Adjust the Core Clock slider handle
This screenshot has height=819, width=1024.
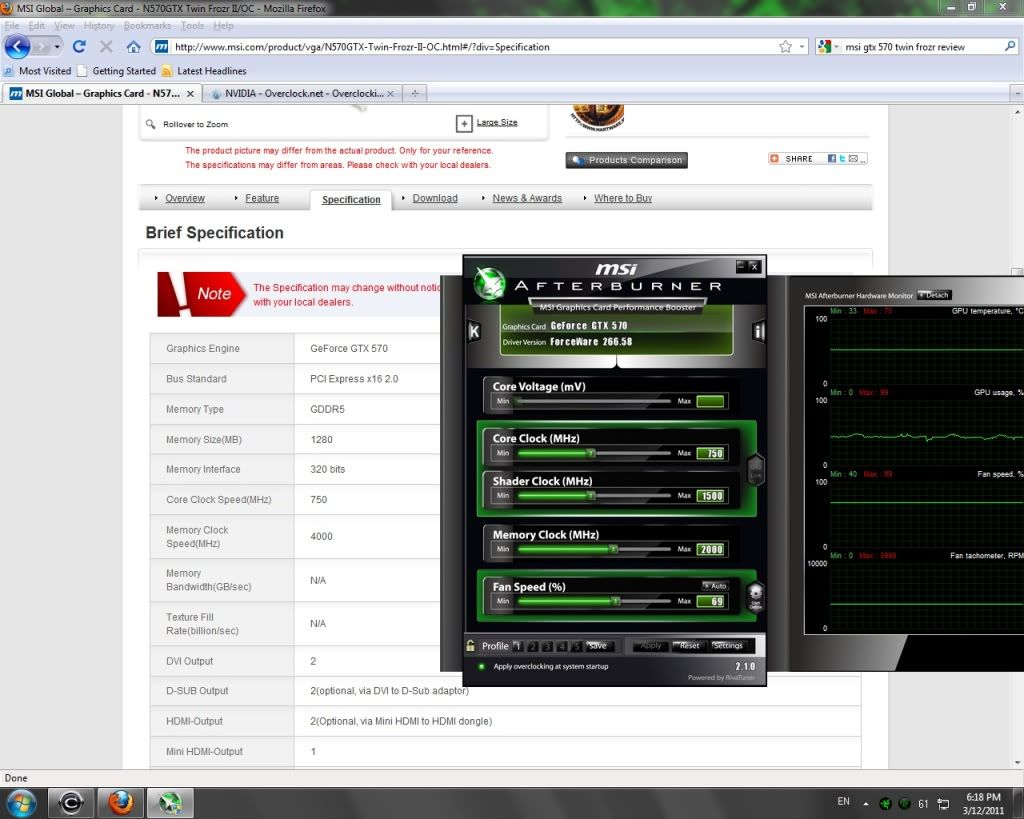(x=591, y=453)
